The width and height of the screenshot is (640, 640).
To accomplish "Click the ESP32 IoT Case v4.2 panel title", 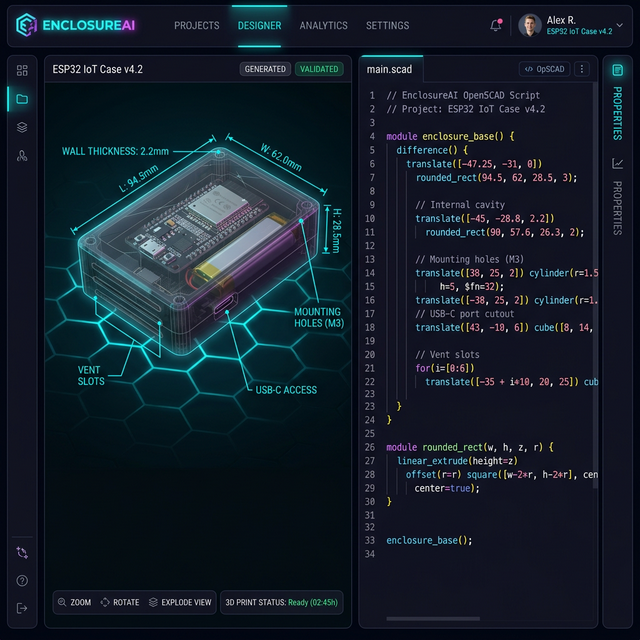I will (x=98, y=69).
